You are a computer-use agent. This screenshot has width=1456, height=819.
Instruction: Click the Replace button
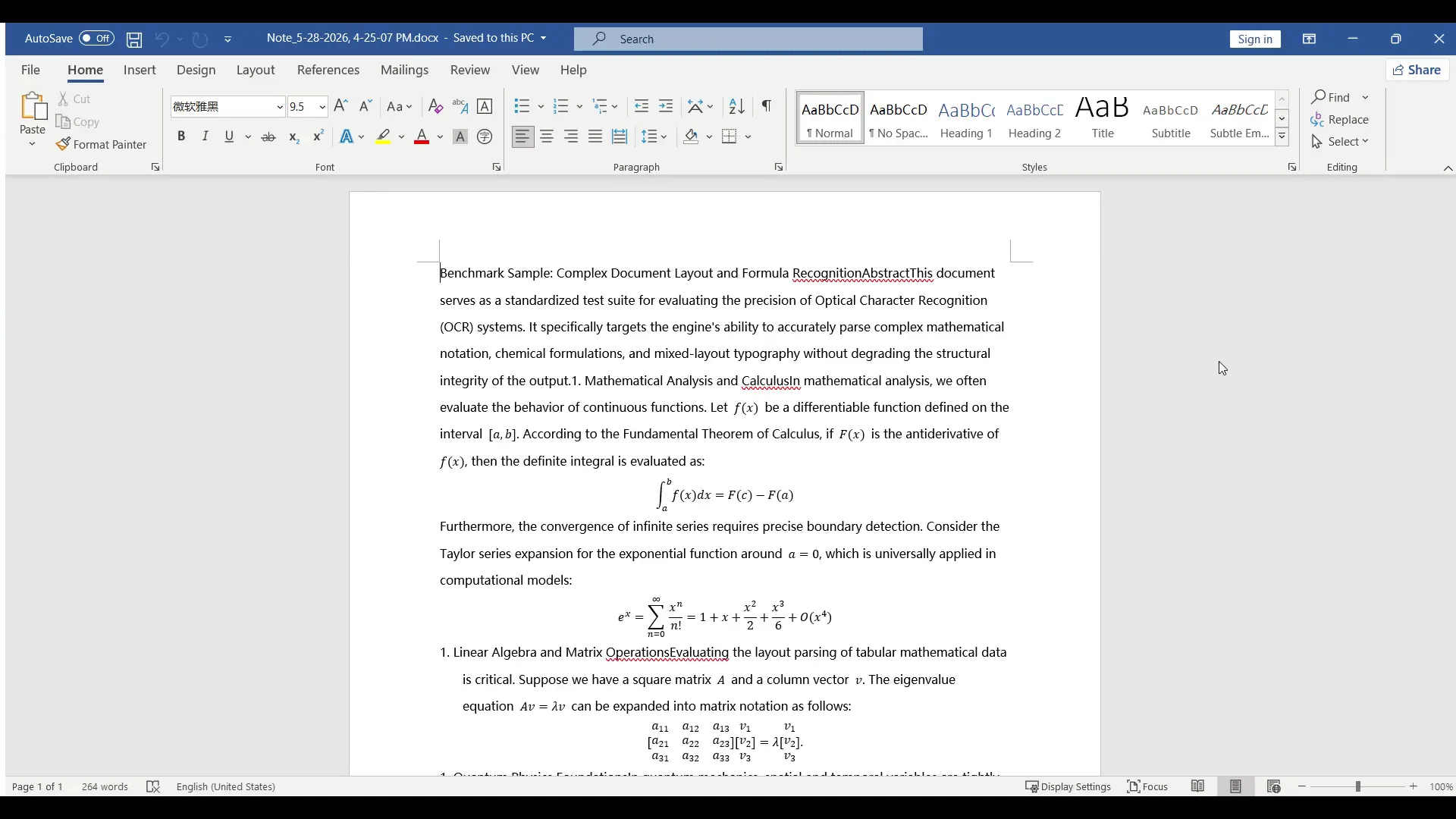tap(1340, 120)
